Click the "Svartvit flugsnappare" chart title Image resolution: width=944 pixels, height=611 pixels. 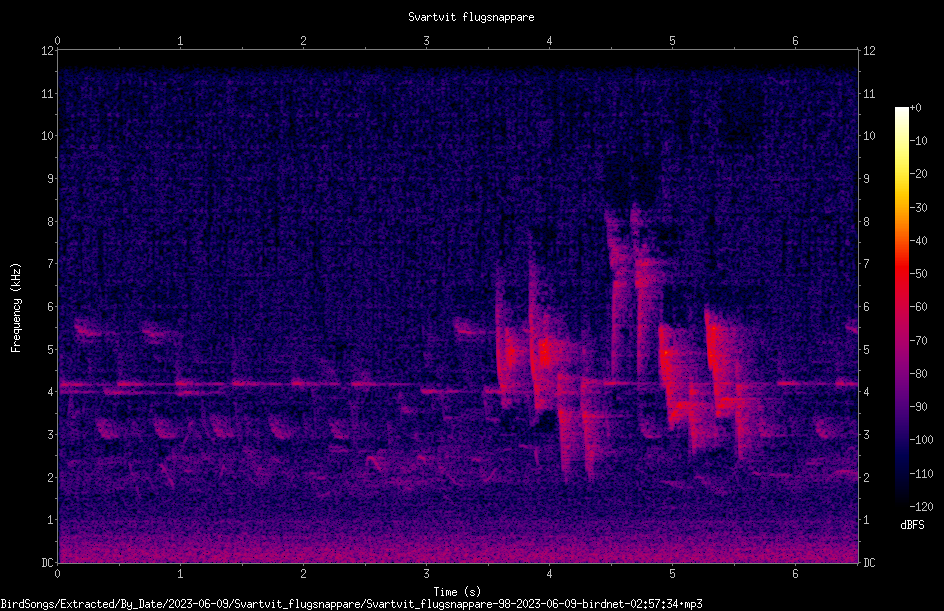[x=471, y=17]
